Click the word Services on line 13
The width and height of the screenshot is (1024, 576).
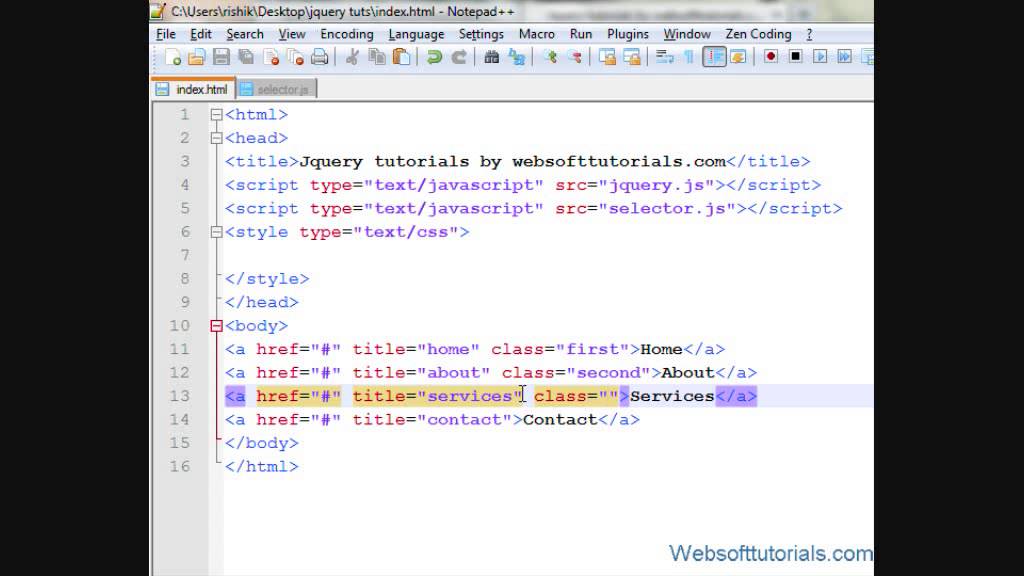click(672, 396)
